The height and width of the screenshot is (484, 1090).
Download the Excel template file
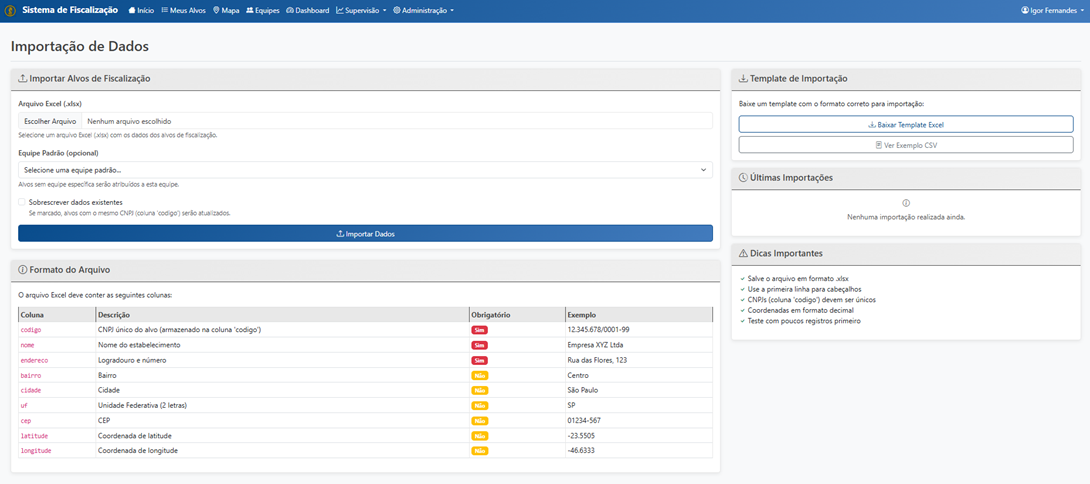coord(906,125)
